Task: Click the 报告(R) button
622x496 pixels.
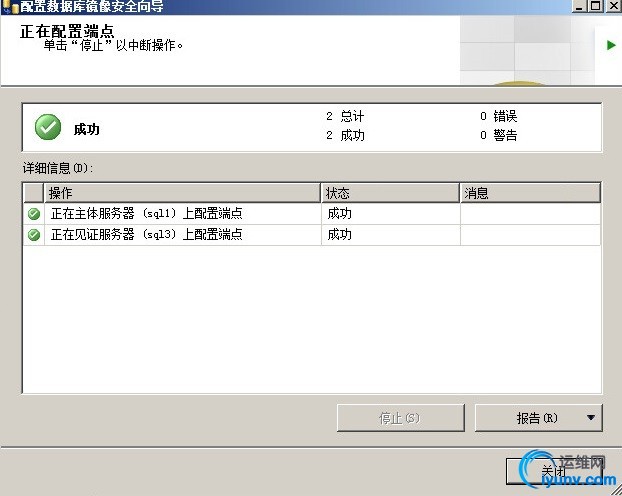Action: point(538,418)
